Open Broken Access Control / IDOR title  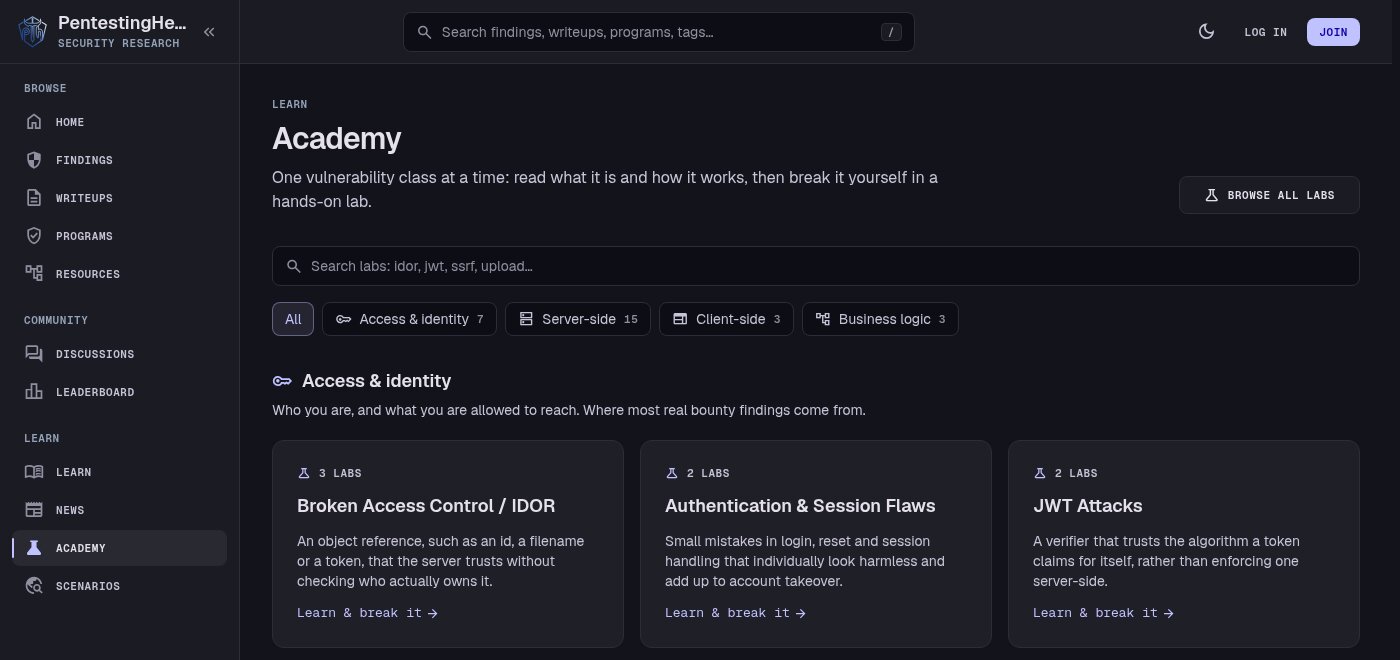point(426,506)
